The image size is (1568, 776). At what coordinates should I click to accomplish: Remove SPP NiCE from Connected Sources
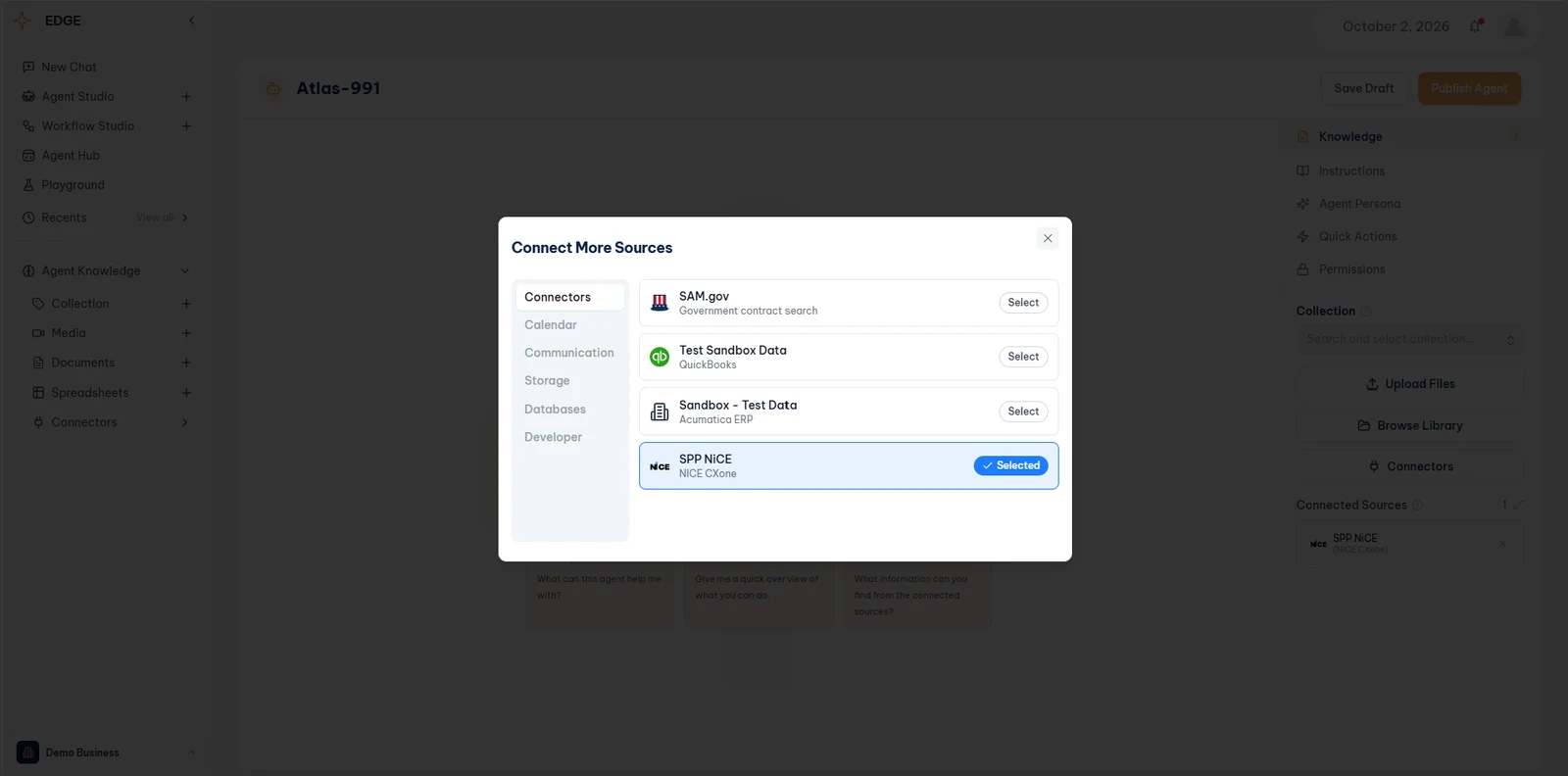(x=1502, y=544)
